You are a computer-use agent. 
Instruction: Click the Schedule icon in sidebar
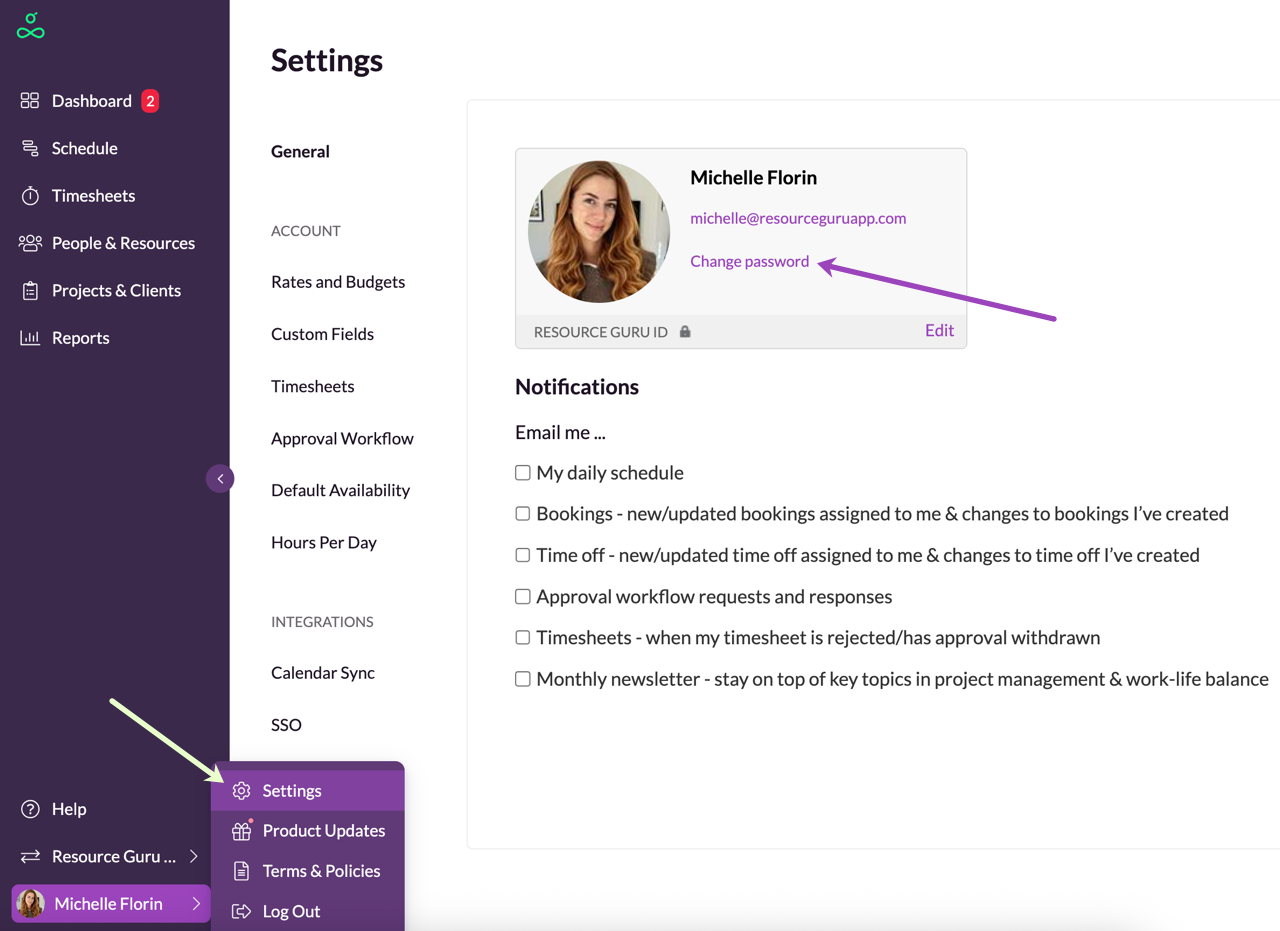pos(30,148)
